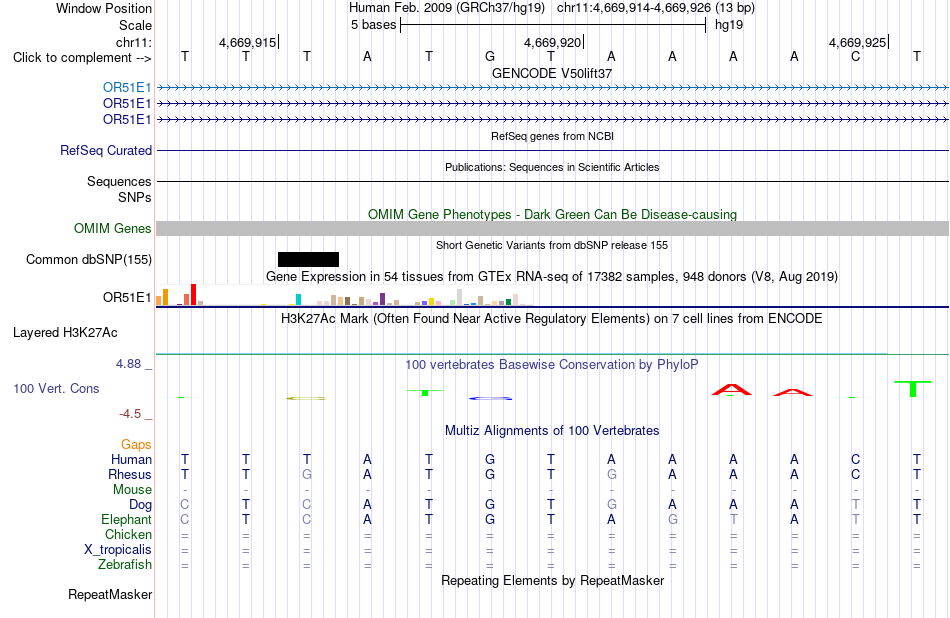Viewport: 950px width, 618px height.
Task: Click the GTEx Gene Expression 54 tissues title
Action: click(552, 277)
